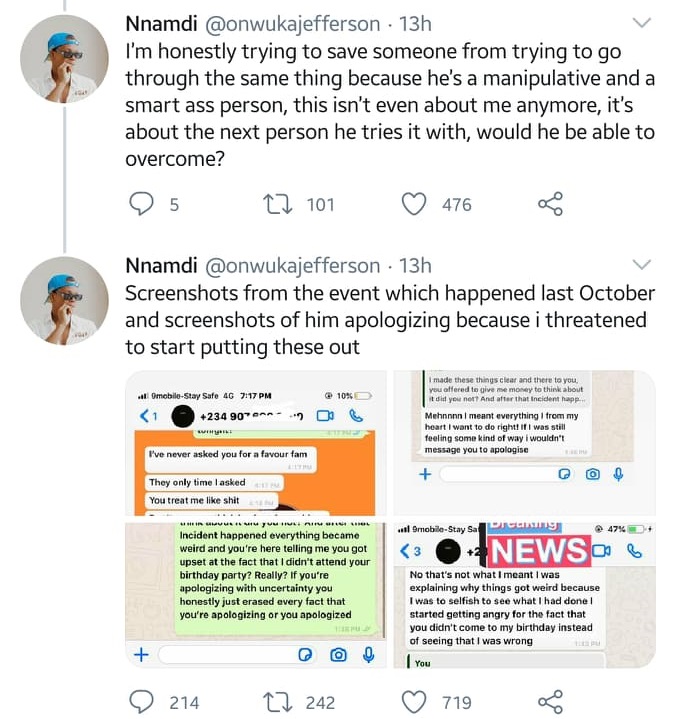This screenshot has width=675, height=719.
Task: Reply to the screenshots tweet
Action: coord(142,702)
